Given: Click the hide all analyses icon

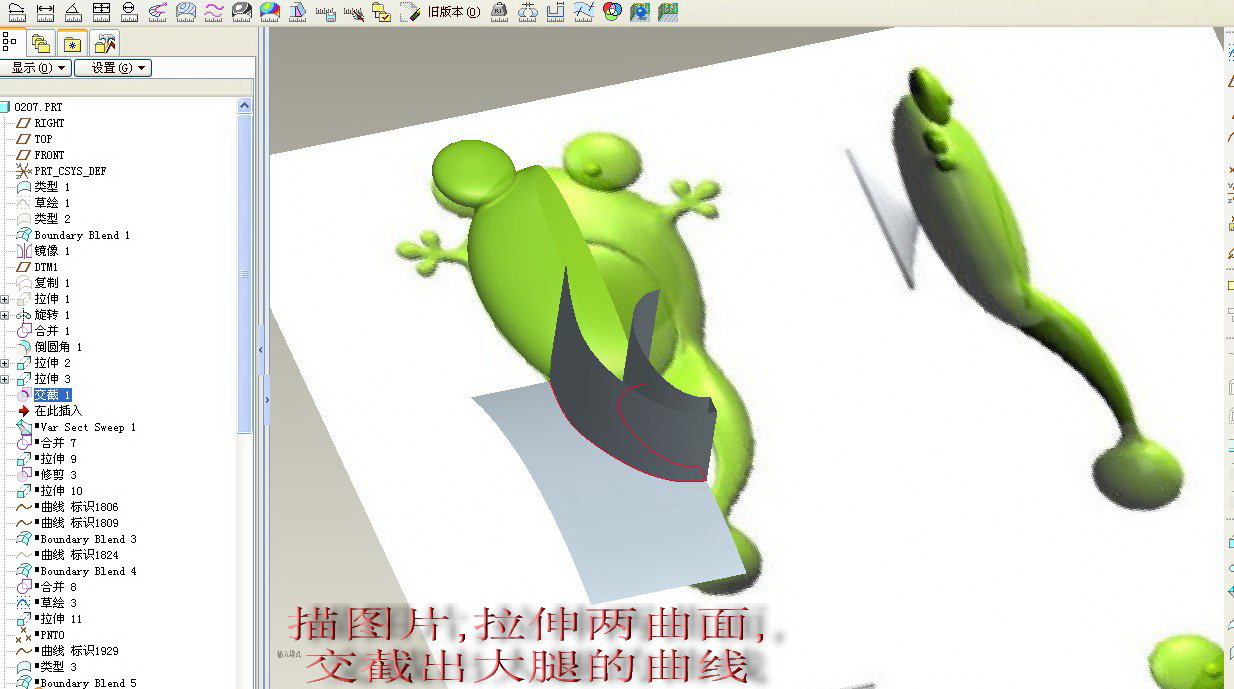Looking at the screenshot, I should tap(353, 12).
